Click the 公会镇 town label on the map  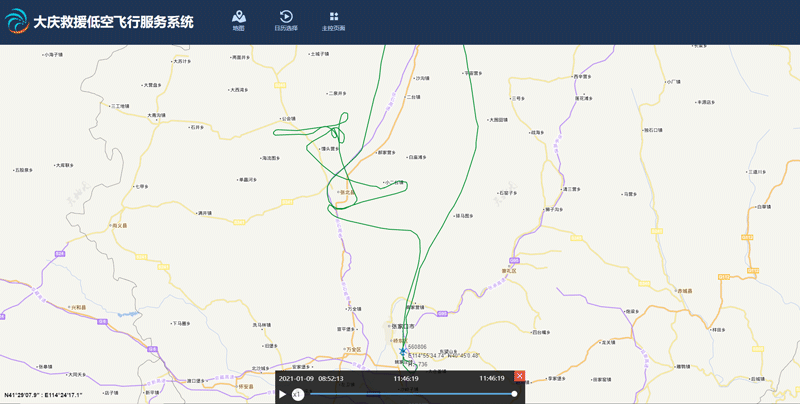[x=288, y=119]
